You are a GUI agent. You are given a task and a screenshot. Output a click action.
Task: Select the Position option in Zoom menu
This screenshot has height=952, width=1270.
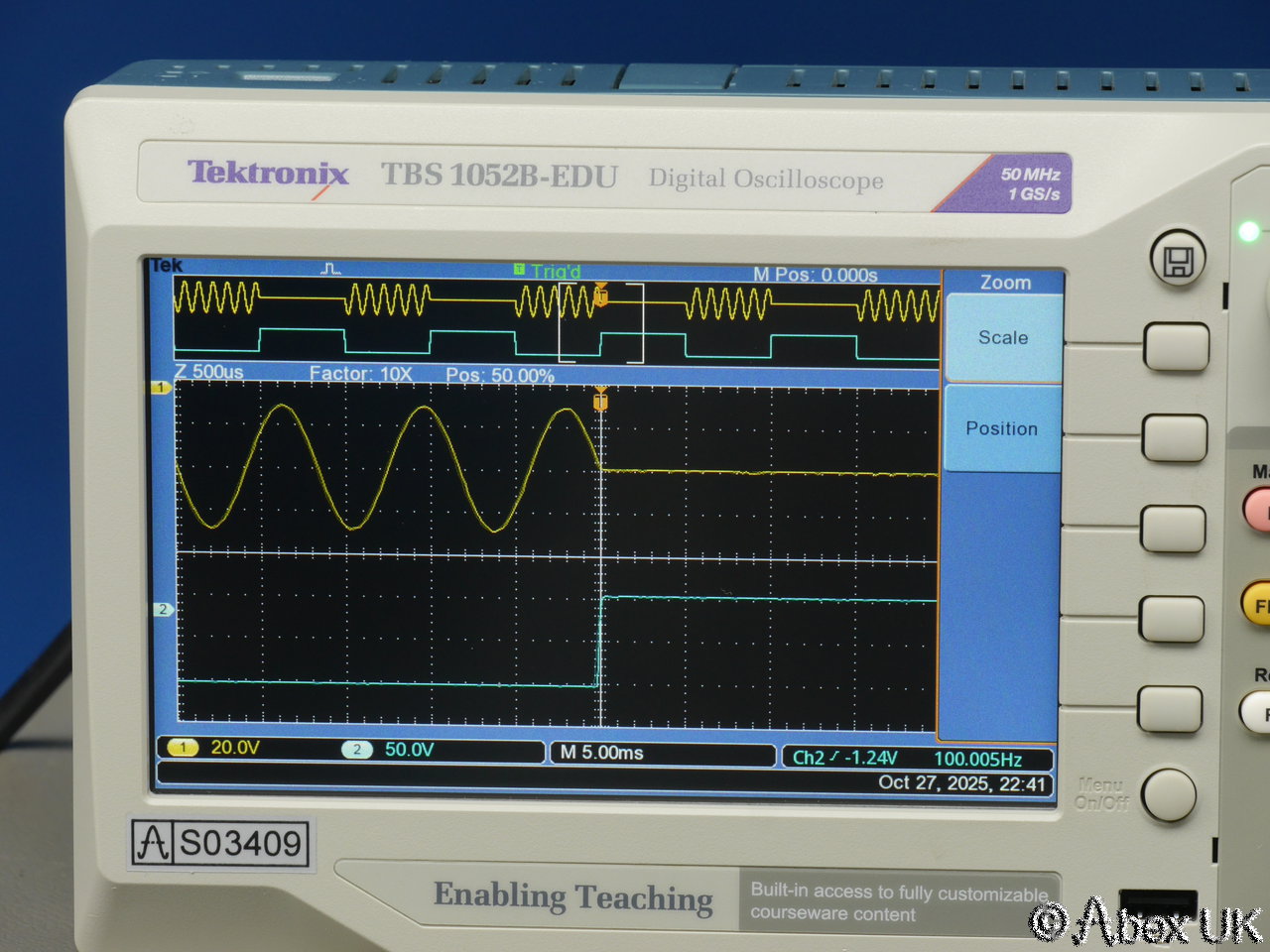[1001, 428]
